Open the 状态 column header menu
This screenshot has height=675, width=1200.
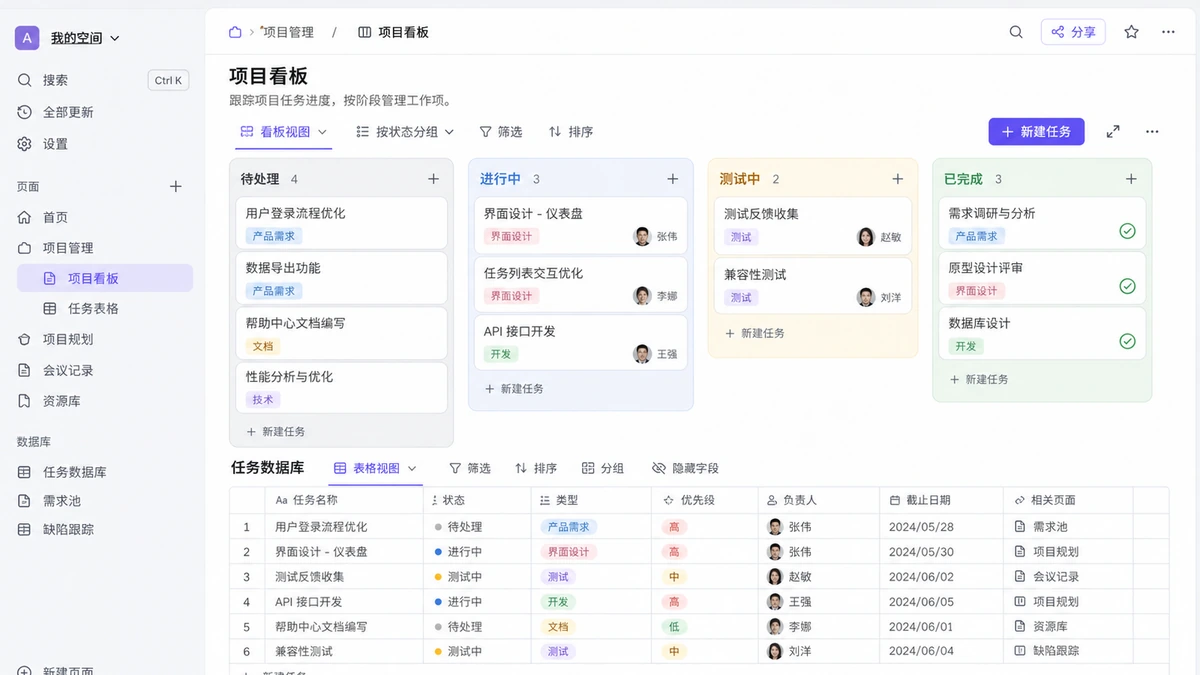[477, 500]
